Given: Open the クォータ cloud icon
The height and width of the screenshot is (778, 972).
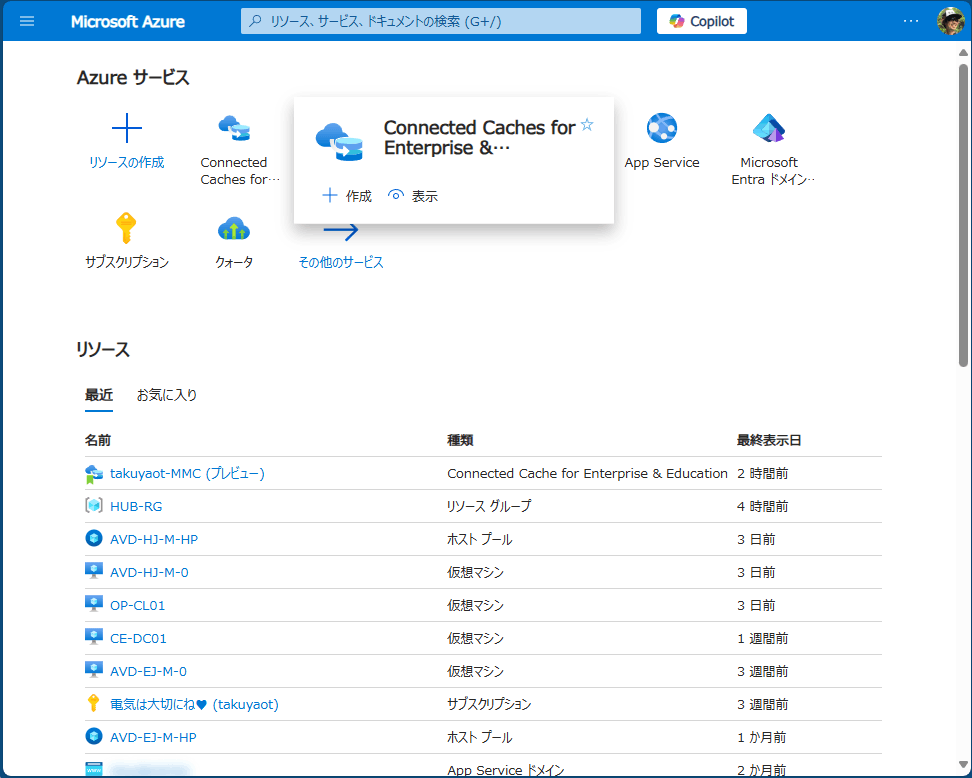Looking at the screenshot, I should 234,228.
